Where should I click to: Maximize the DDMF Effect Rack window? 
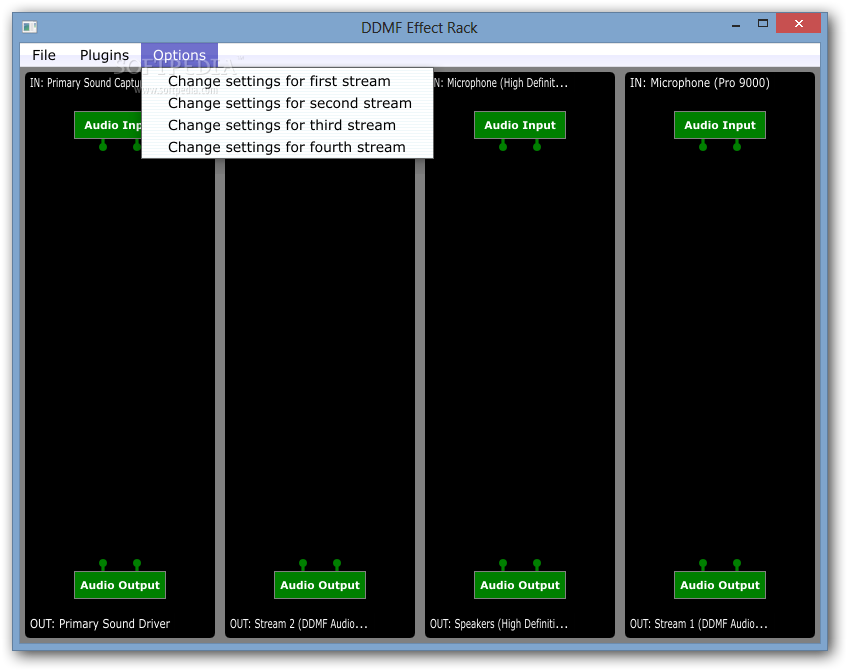(x=763, y=23)
